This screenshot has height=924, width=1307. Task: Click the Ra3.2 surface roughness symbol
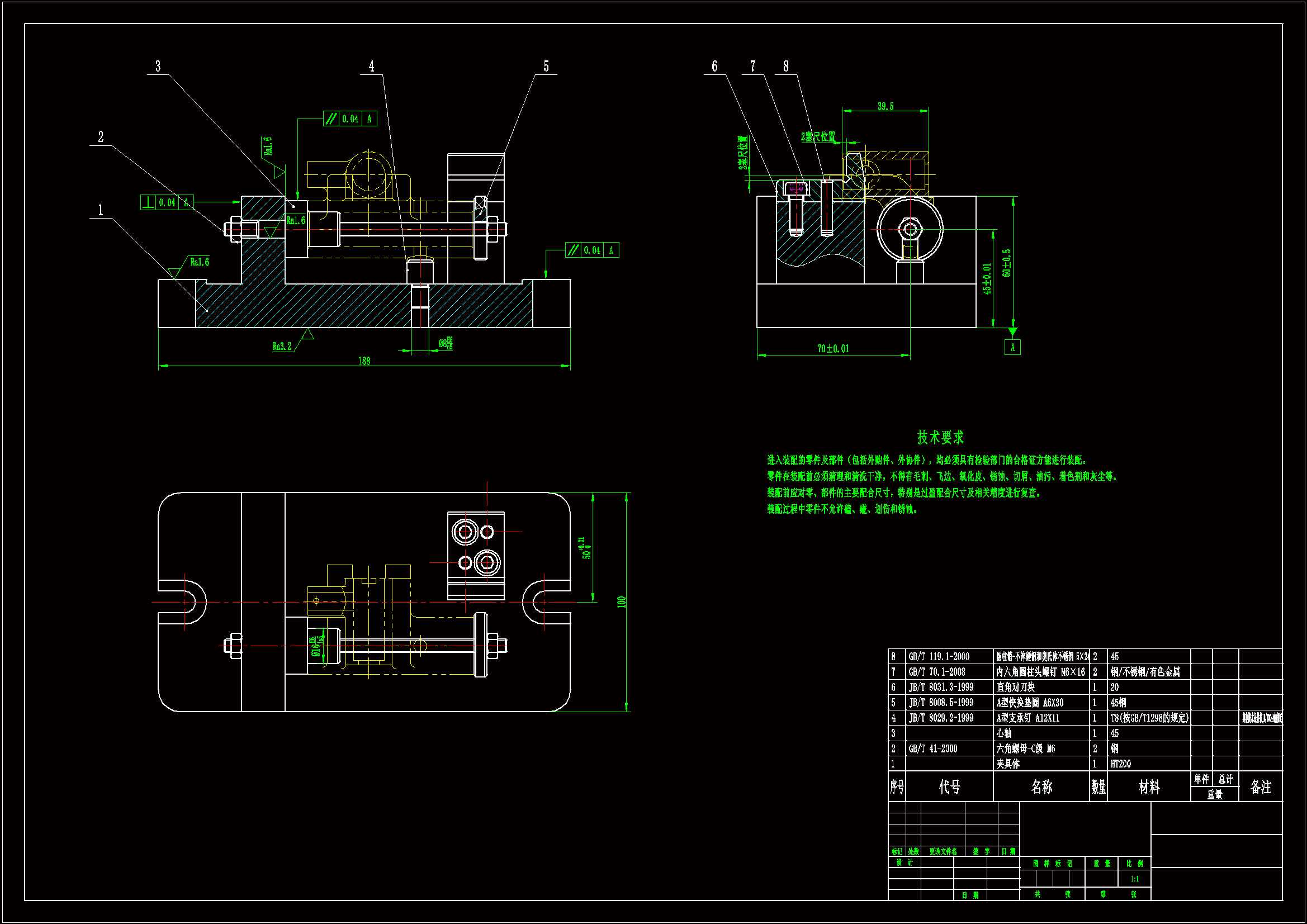tap(282, 345)
